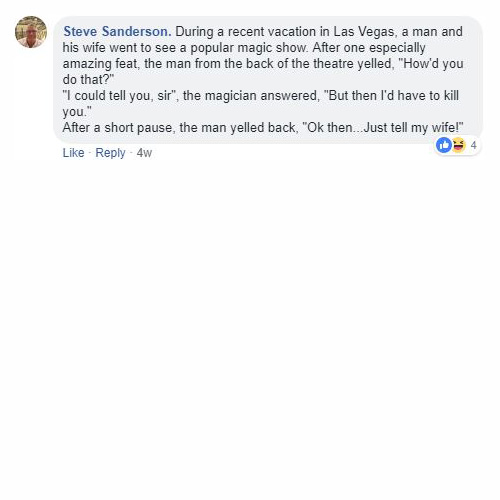
Task: Click the Steve Sanderson name link
Action: coord(117,32)
